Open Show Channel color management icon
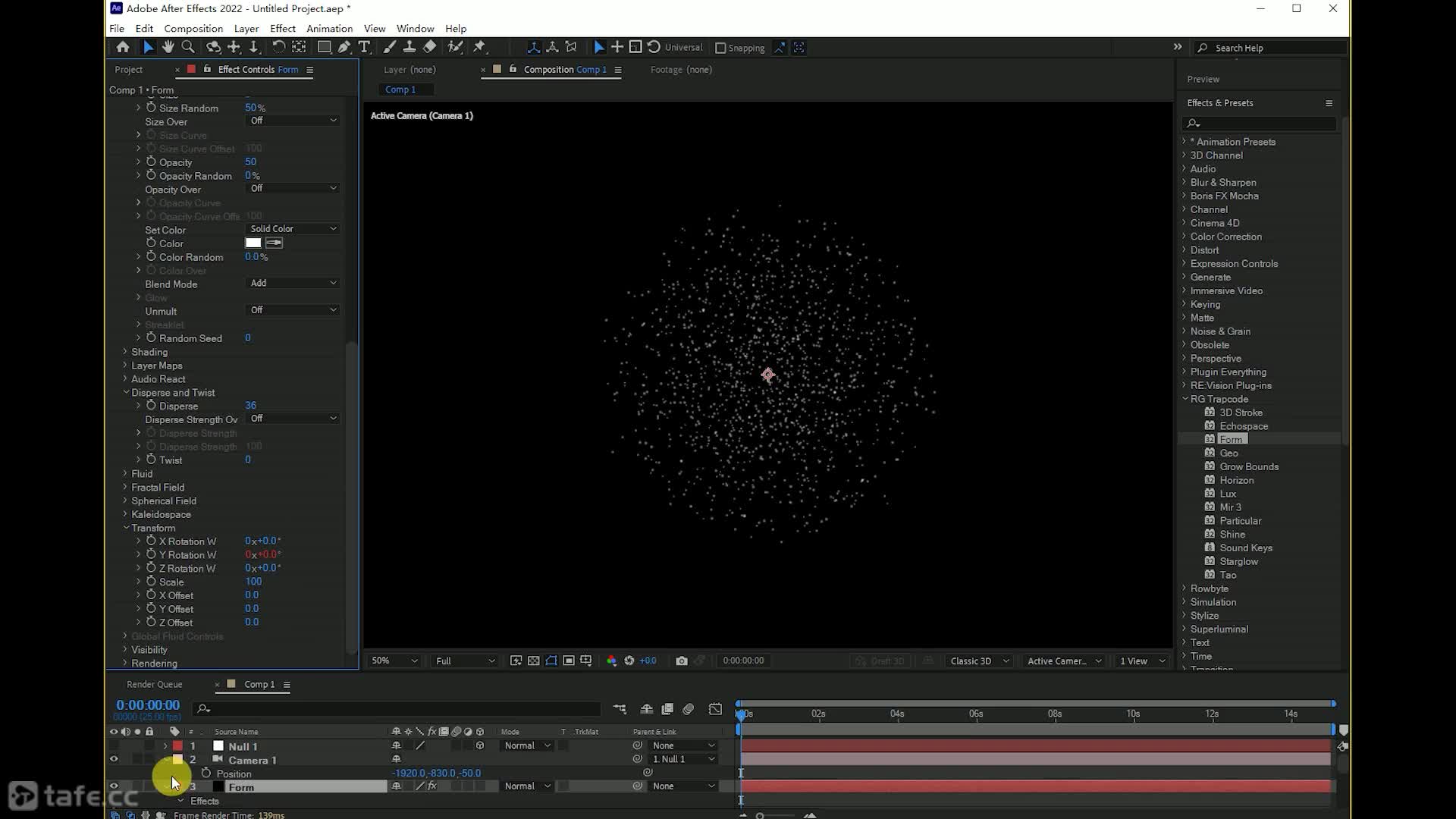Screen dimensions: 1456x819 click(x=611, y=661)
